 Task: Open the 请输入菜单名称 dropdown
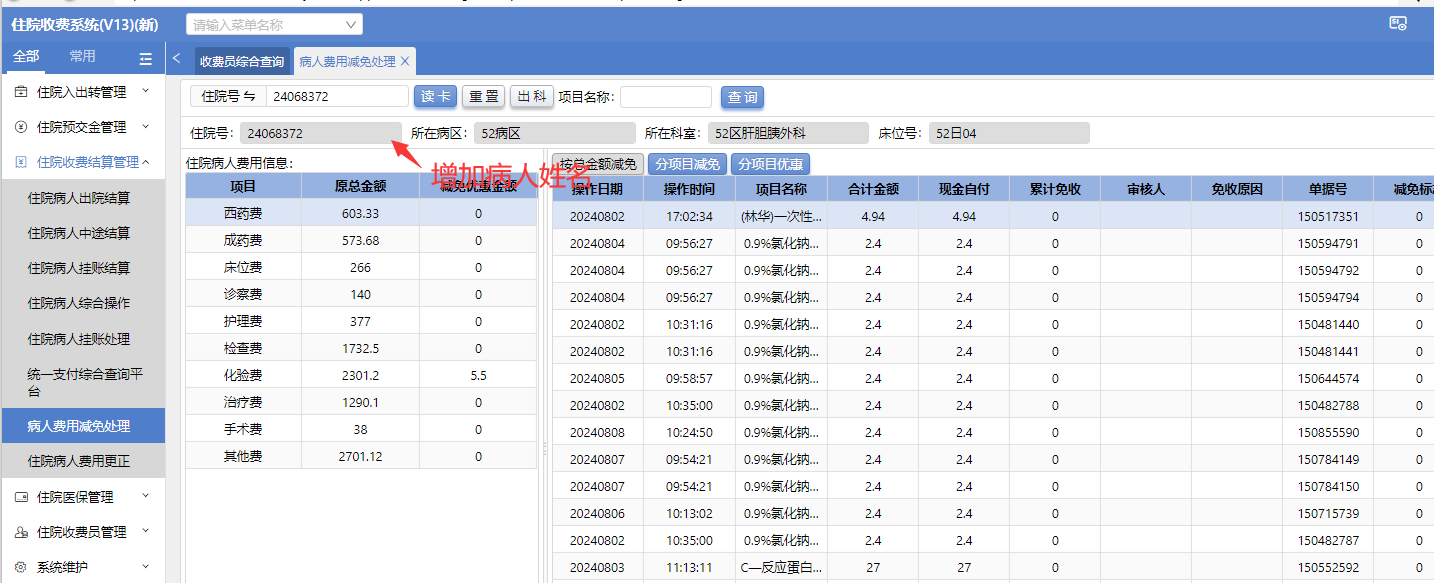point(274,24)
